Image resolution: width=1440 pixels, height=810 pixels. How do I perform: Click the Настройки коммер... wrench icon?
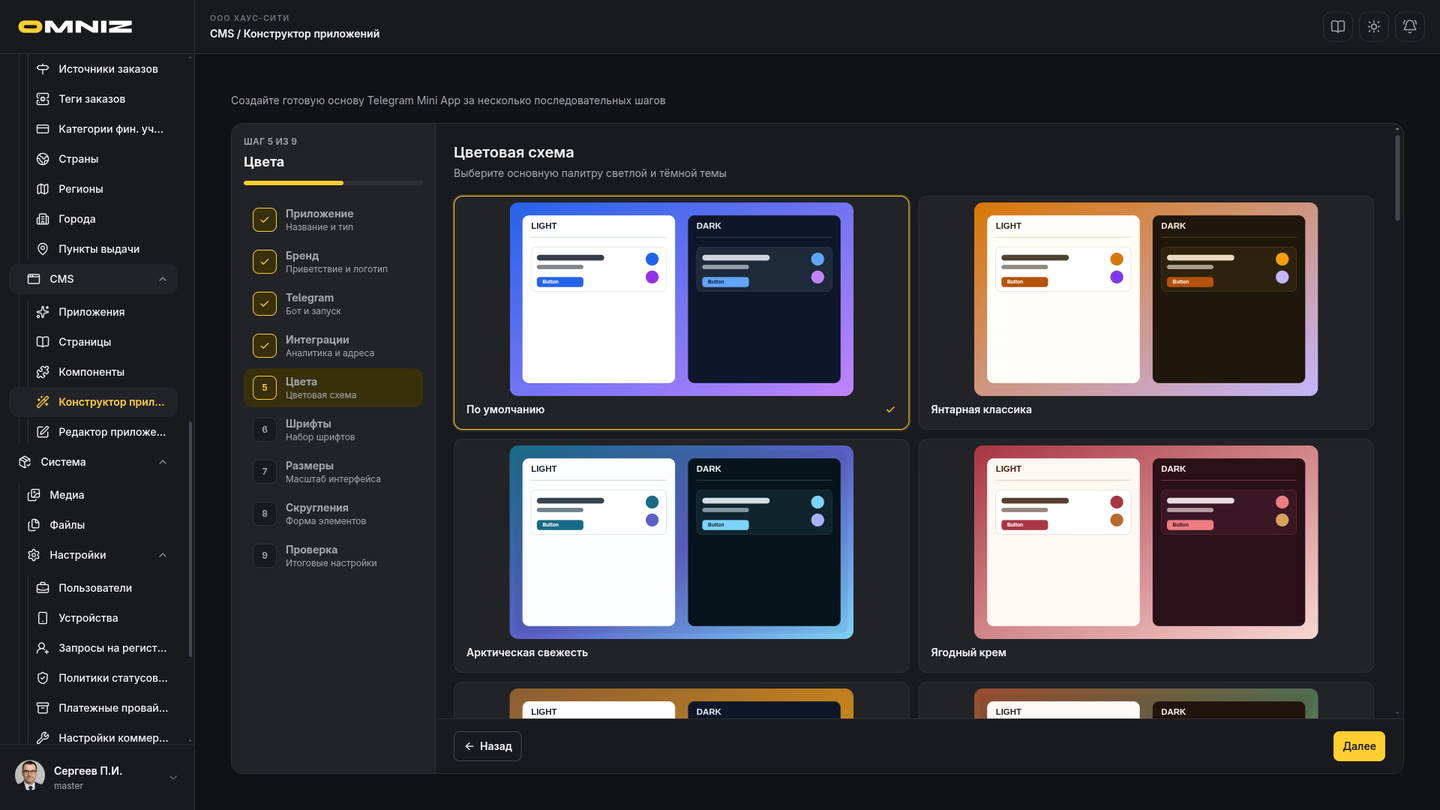coord(43,738)
